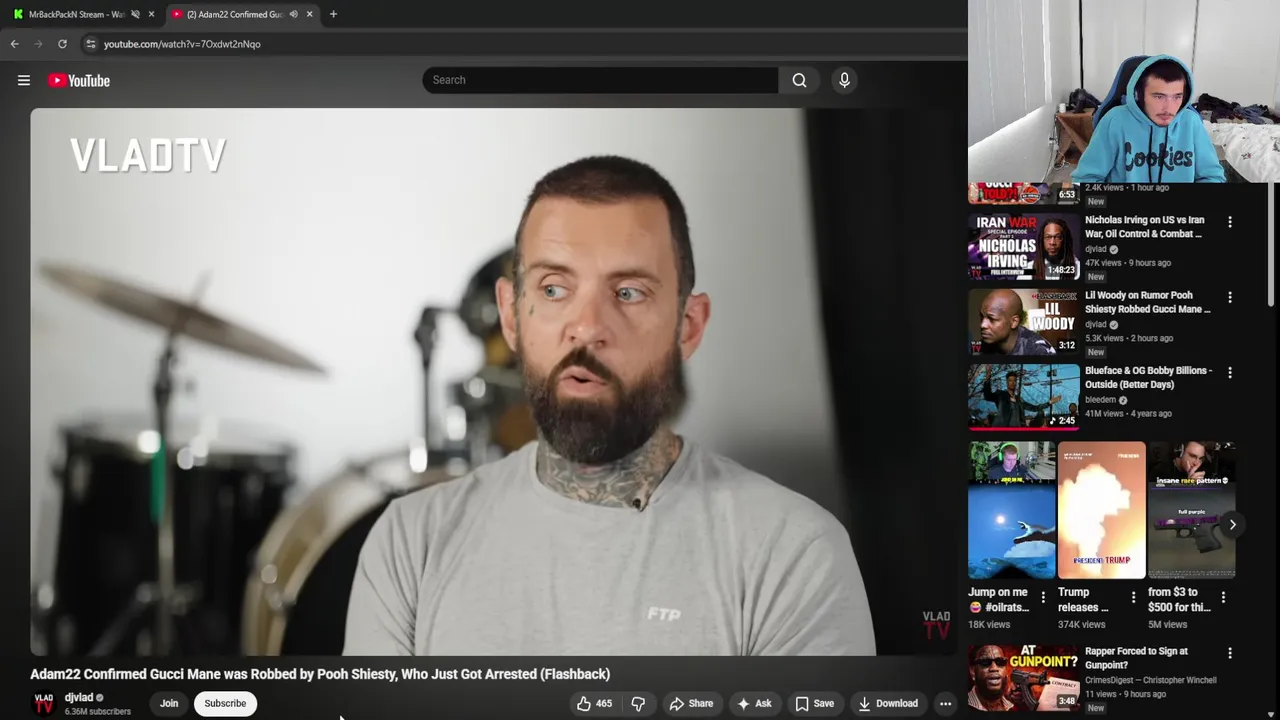Open Blueface & OG Bobby Billions title
Screen dimensions: 1280x720
1148,377
